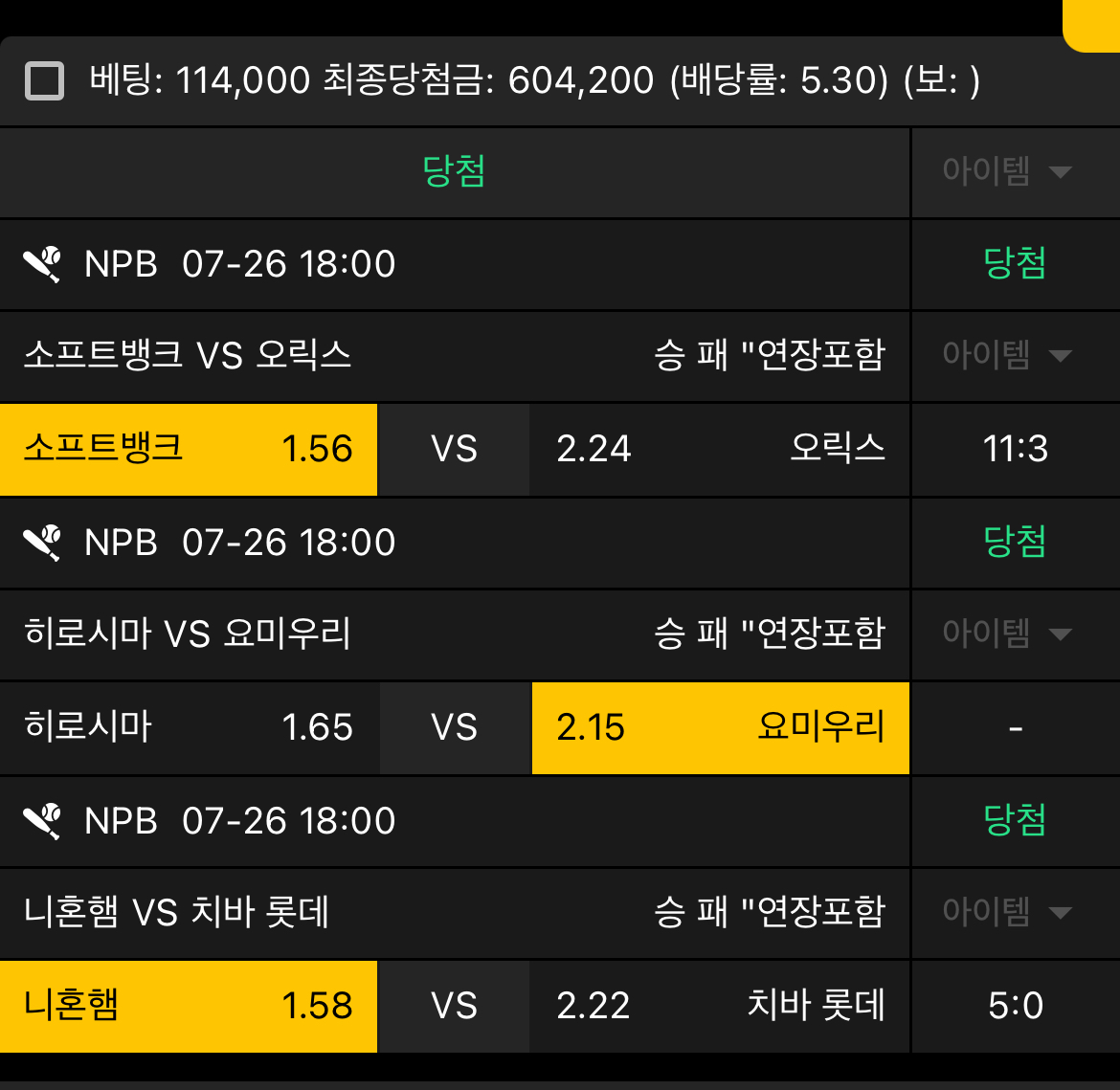Select the highlighted 니혼햄 1.58 odds
1120x1090 pixels.
point(189,1007)
